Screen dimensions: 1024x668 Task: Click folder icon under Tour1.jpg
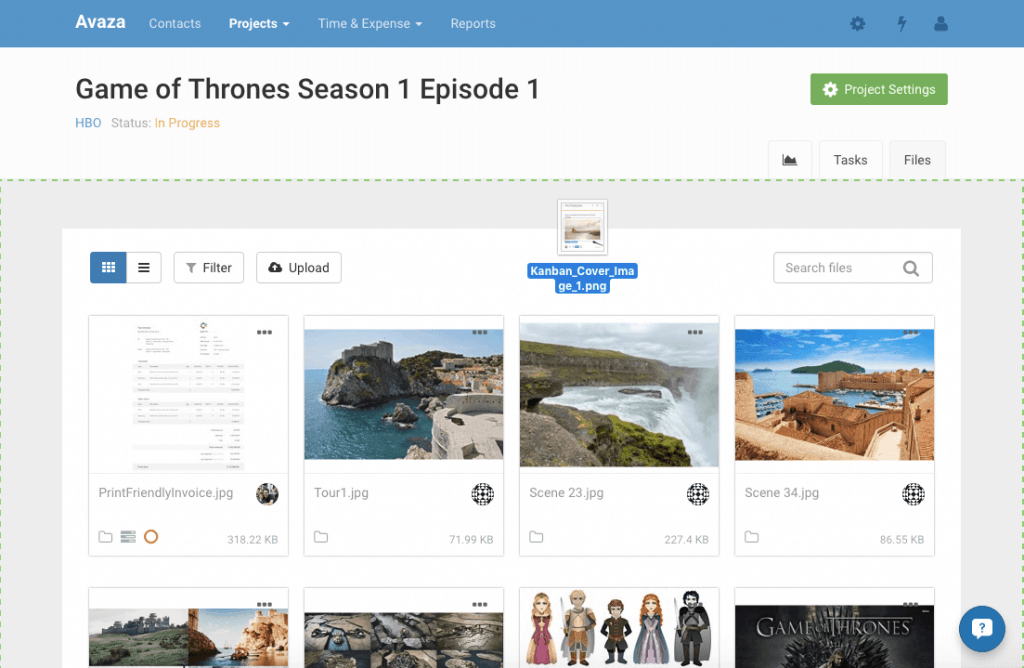point(321,538)
